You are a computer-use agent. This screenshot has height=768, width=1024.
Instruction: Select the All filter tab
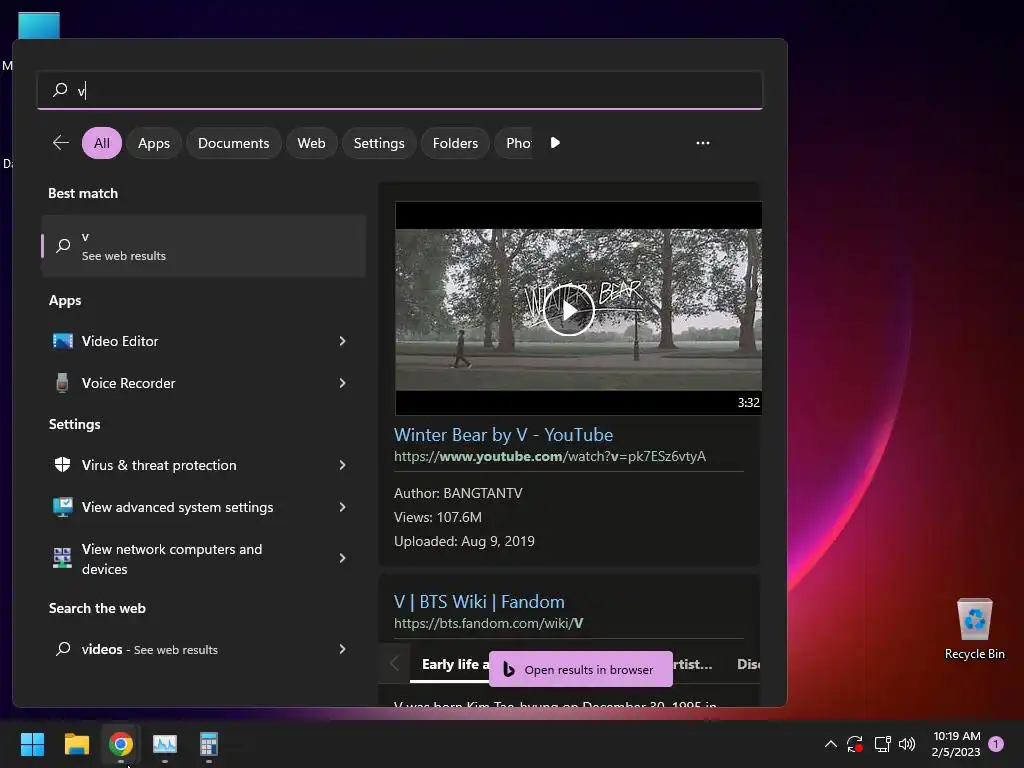[102, 143]
